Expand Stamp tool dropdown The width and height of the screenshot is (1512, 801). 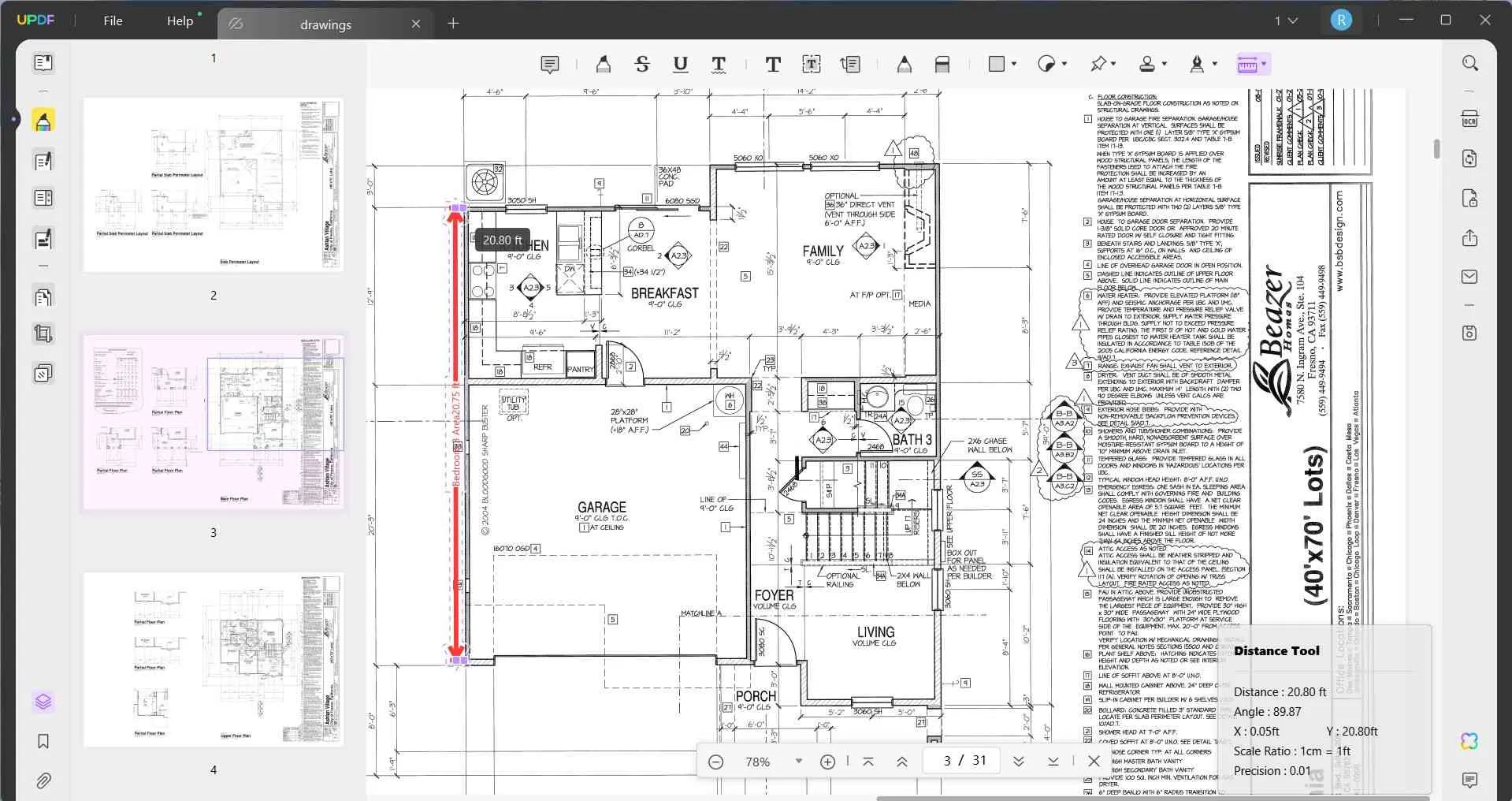pyautogui.click(x=1165, y=64)
